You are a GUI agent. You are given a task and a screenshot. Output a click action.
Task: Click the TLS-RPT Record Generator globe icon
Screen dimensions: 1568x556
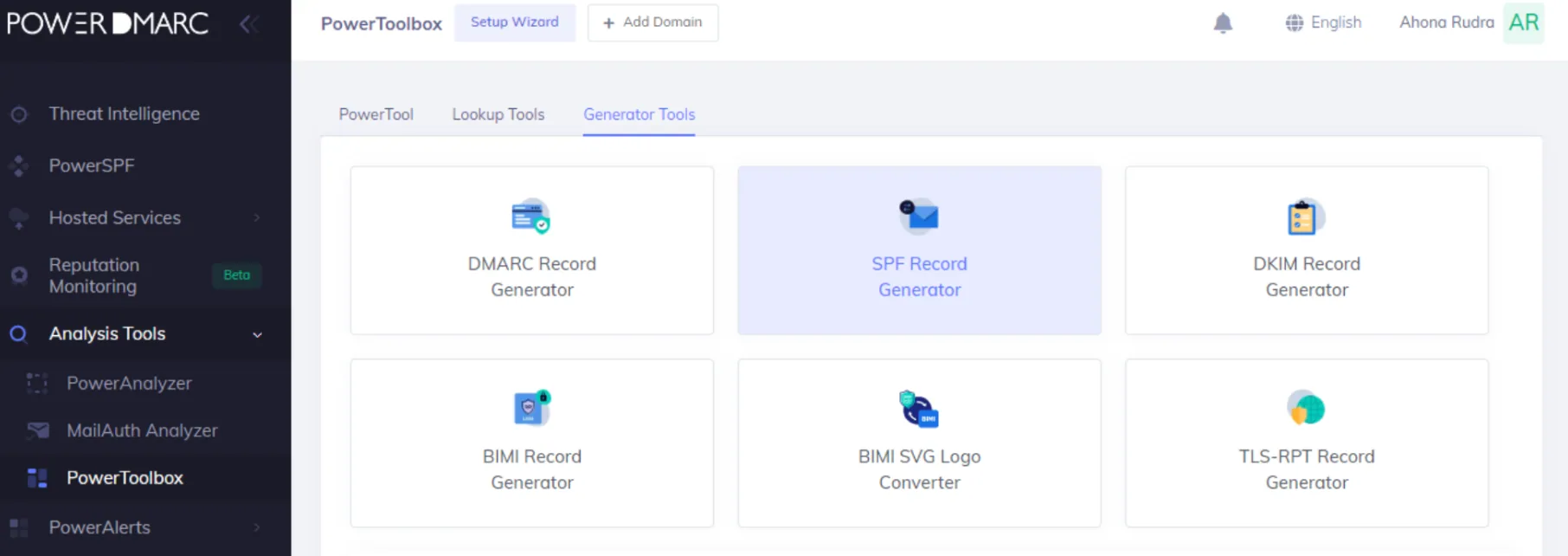point(1305,408)
